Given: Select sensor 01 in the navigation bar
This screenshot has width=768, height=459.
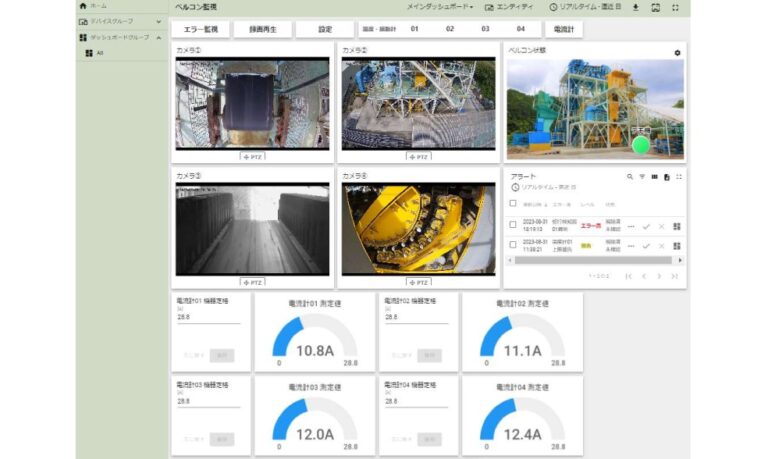Looking at the screenshot, I should click(x=414, y=29).
